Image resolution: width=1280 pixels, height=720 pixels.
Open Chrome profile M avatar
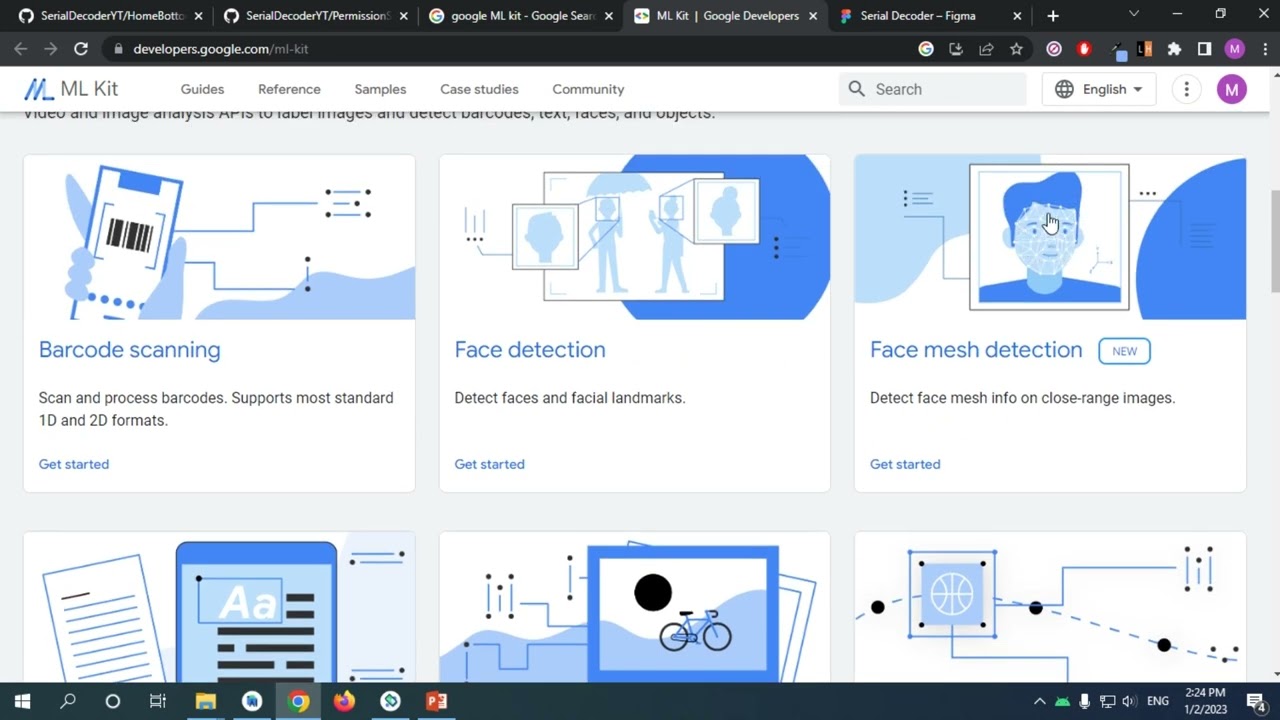click(x=1235, y=49)
